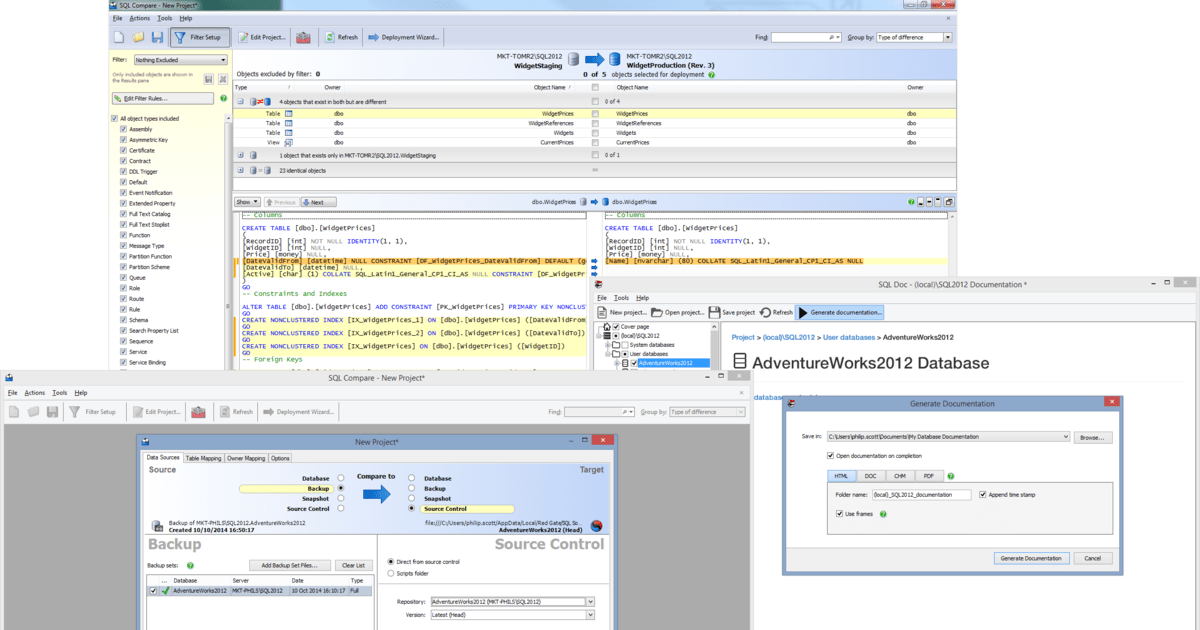Select the Filter Setup tool
The height and width of the screenshot is (630, 1200).
pyautogui.click(x=197, y=36)
